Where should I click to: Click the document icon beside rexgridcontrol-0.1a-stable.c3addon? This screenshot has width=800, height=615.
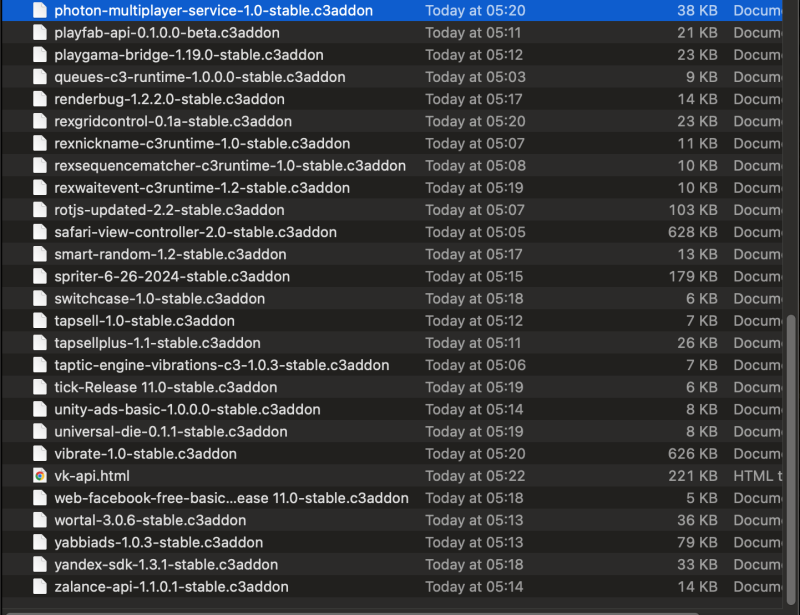pos(40,121)
